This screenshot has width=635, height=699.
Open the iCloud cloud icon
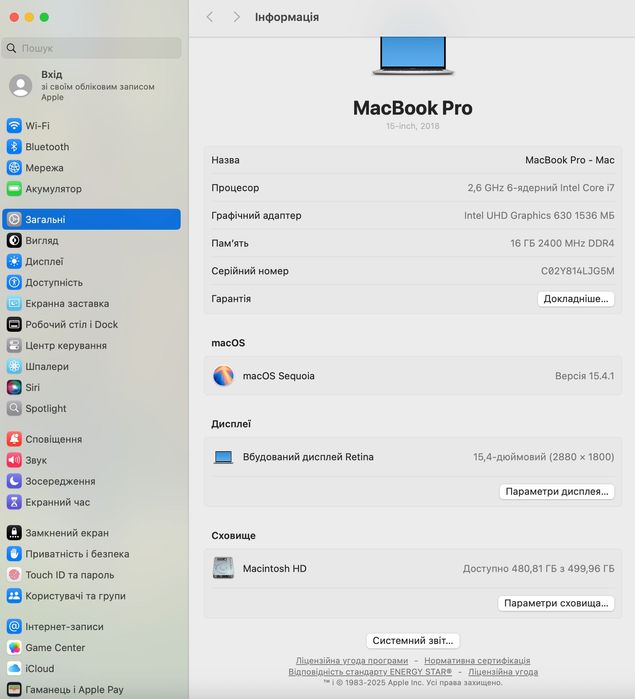point(14,668)
